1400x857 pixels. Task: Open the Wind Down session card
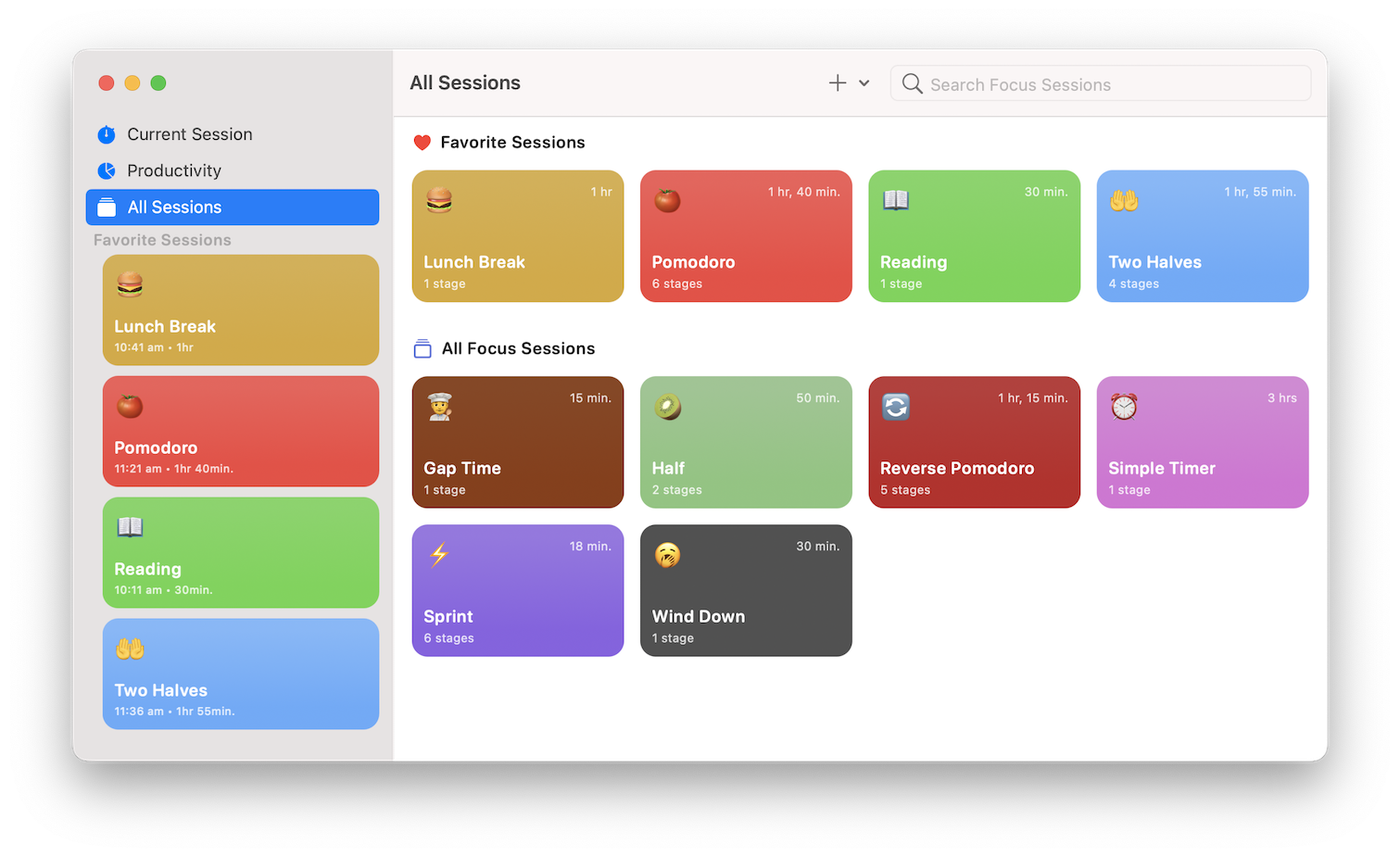[x=746, y=591]
